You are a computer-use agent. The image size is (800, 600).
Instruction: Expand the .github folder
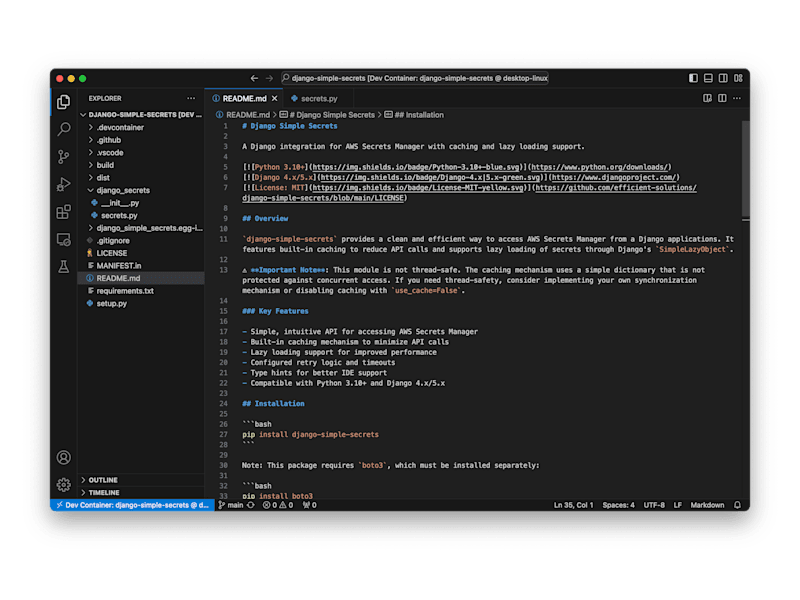click(x=141, y=140)
